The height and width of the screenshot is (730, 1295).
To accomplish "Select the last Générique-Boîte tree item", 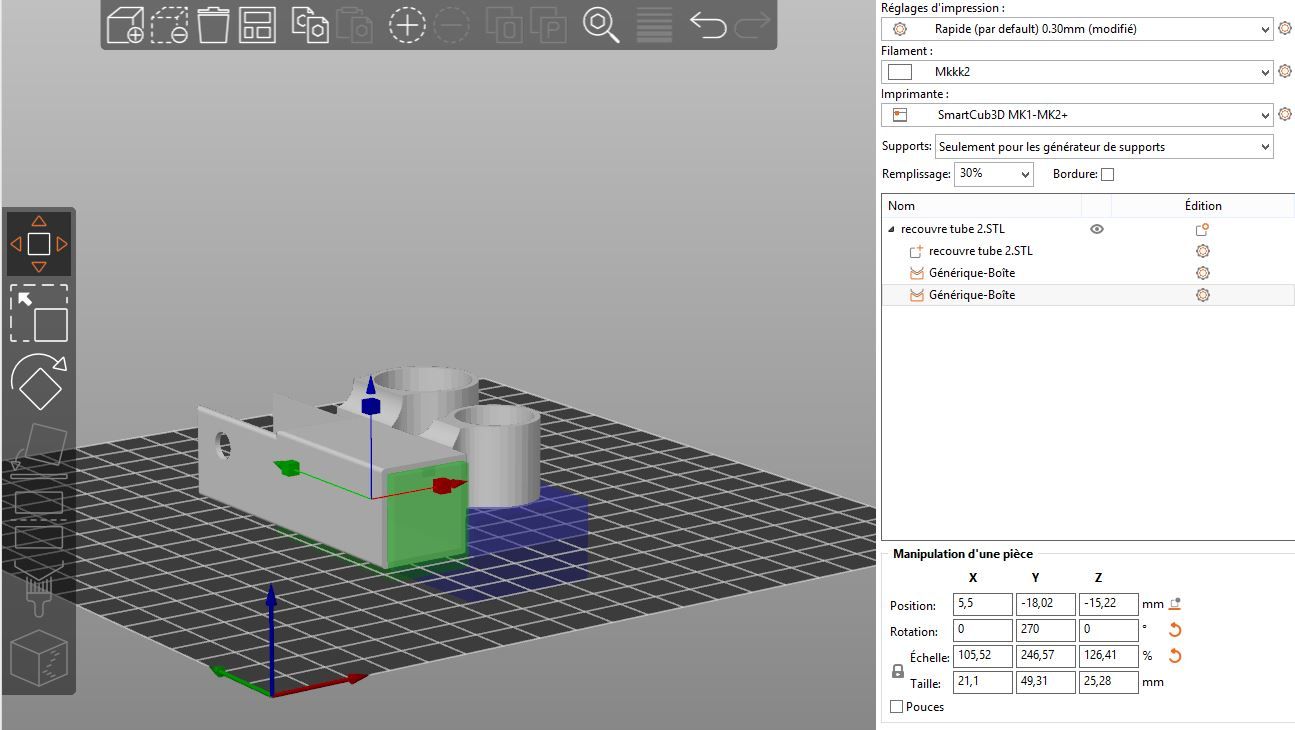I will 972,295.
